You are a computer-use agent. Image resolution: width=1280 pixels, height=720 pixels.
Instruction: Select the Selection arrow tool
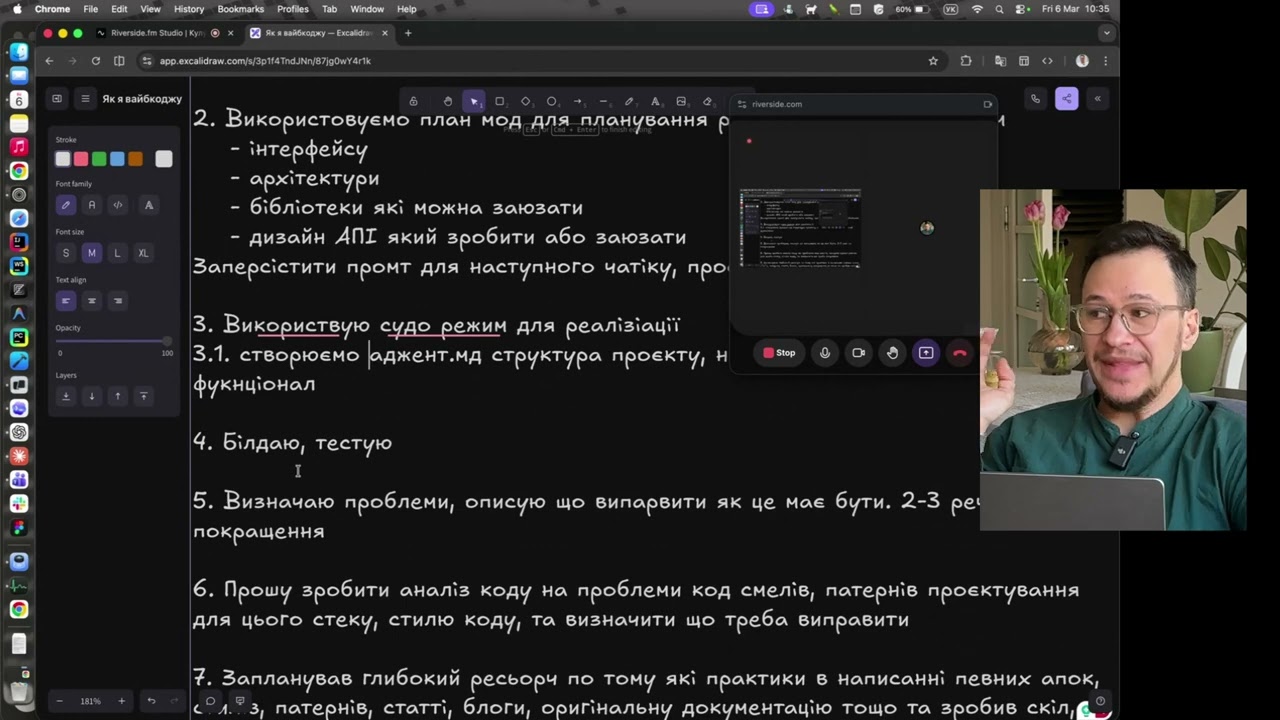(474, 101)
